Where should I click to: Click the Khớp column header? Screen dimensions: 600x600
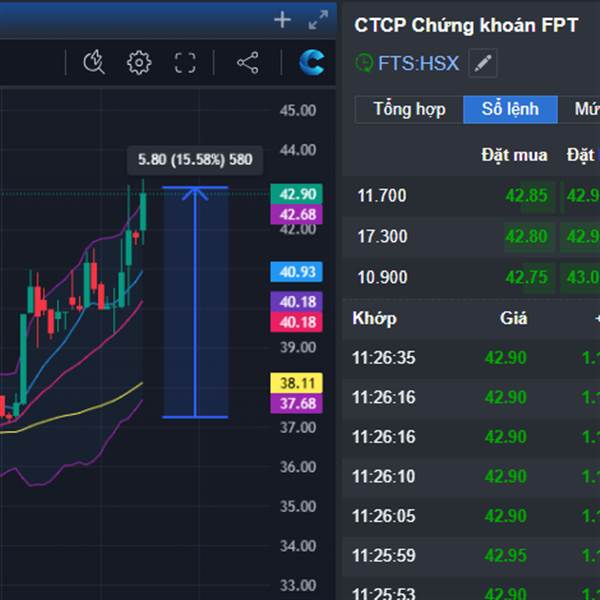tap(374, 319)
